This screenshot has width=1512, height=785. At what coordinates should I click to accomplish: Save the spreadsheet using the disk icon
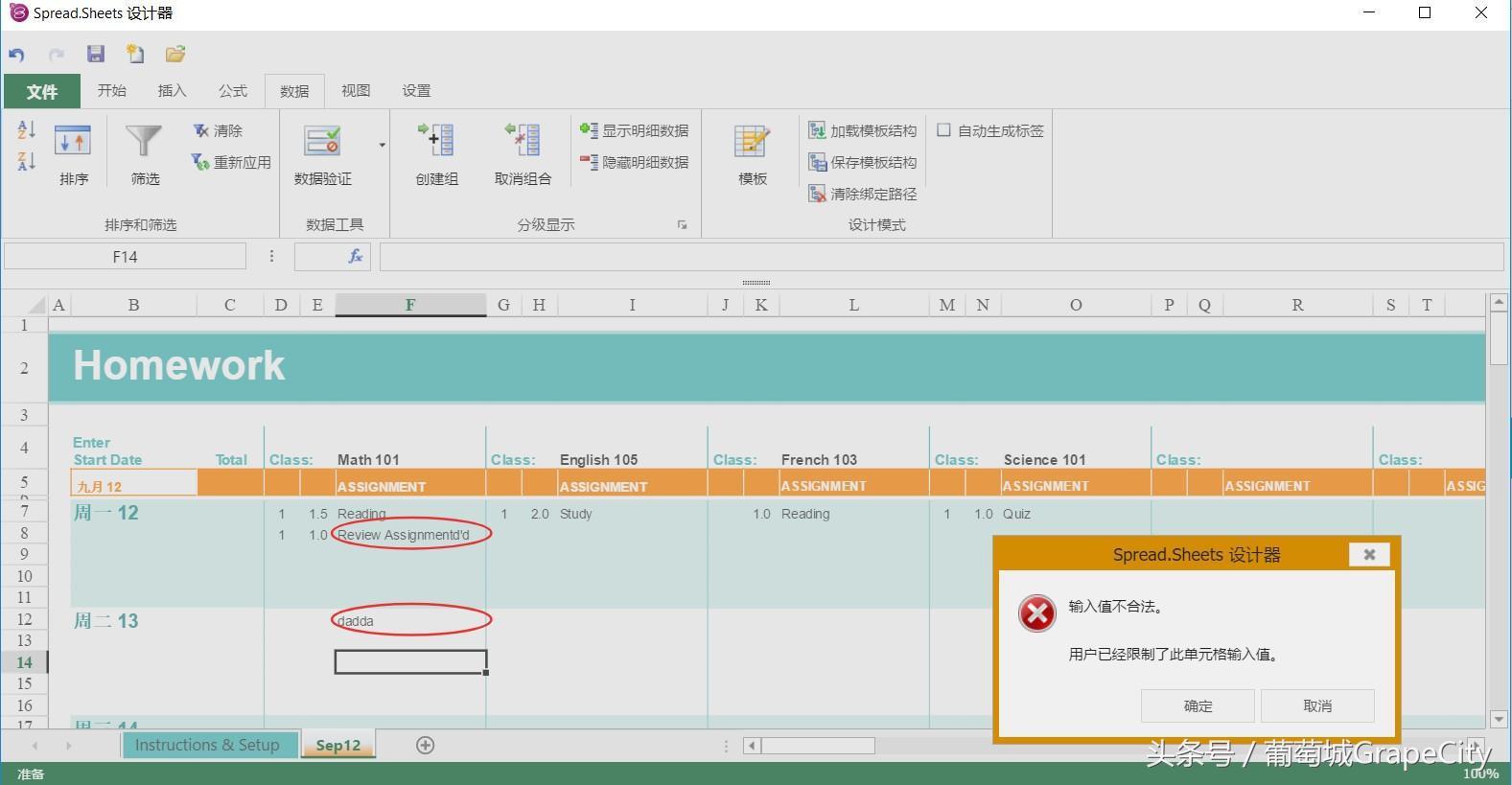point(95,54)
